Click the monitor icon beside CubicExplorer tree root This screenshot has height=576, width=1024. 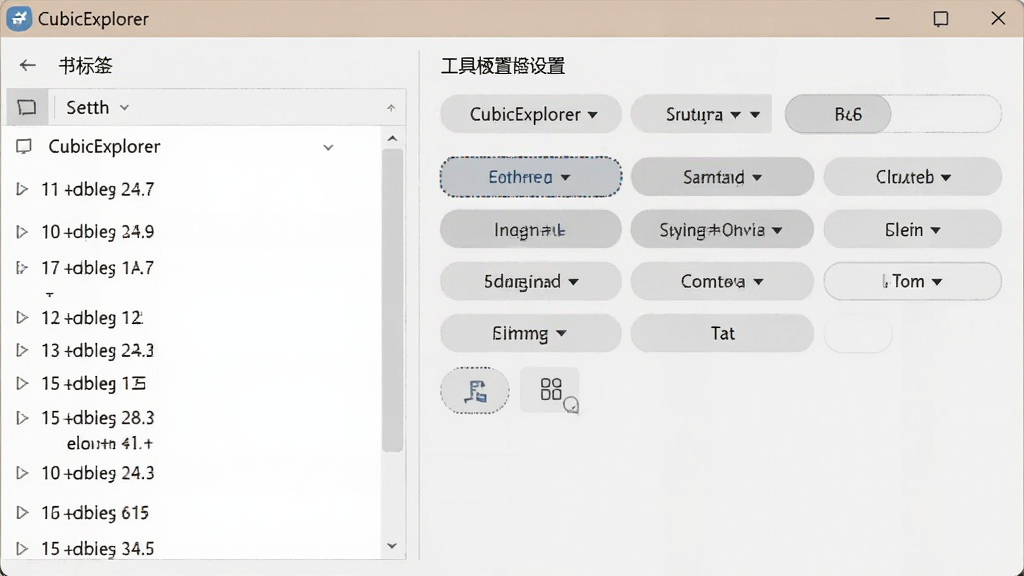click(24, 147)
